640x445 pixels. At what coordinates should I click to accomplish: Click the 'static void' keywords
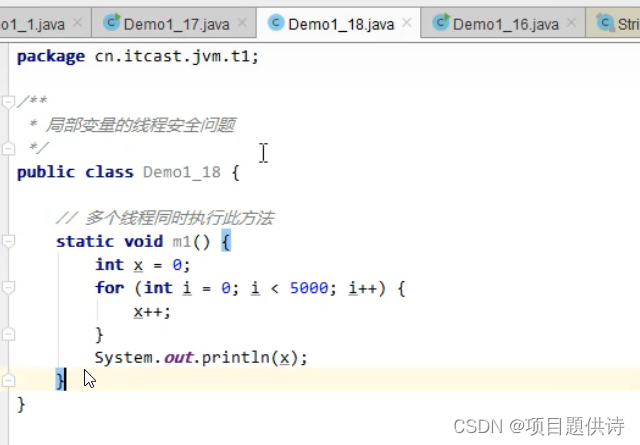109,242
